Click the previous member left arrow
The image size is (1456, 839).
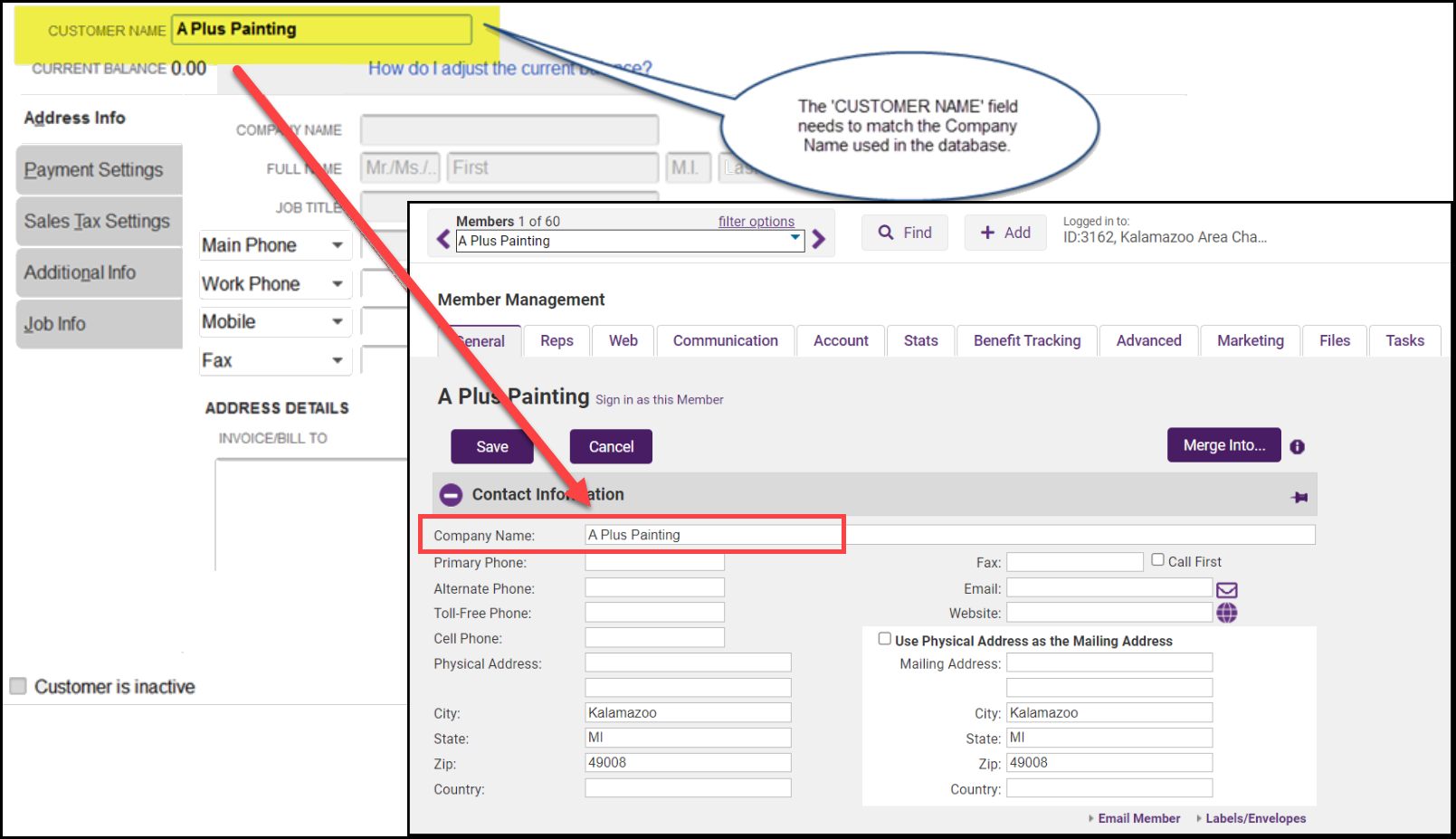[443, 239]
